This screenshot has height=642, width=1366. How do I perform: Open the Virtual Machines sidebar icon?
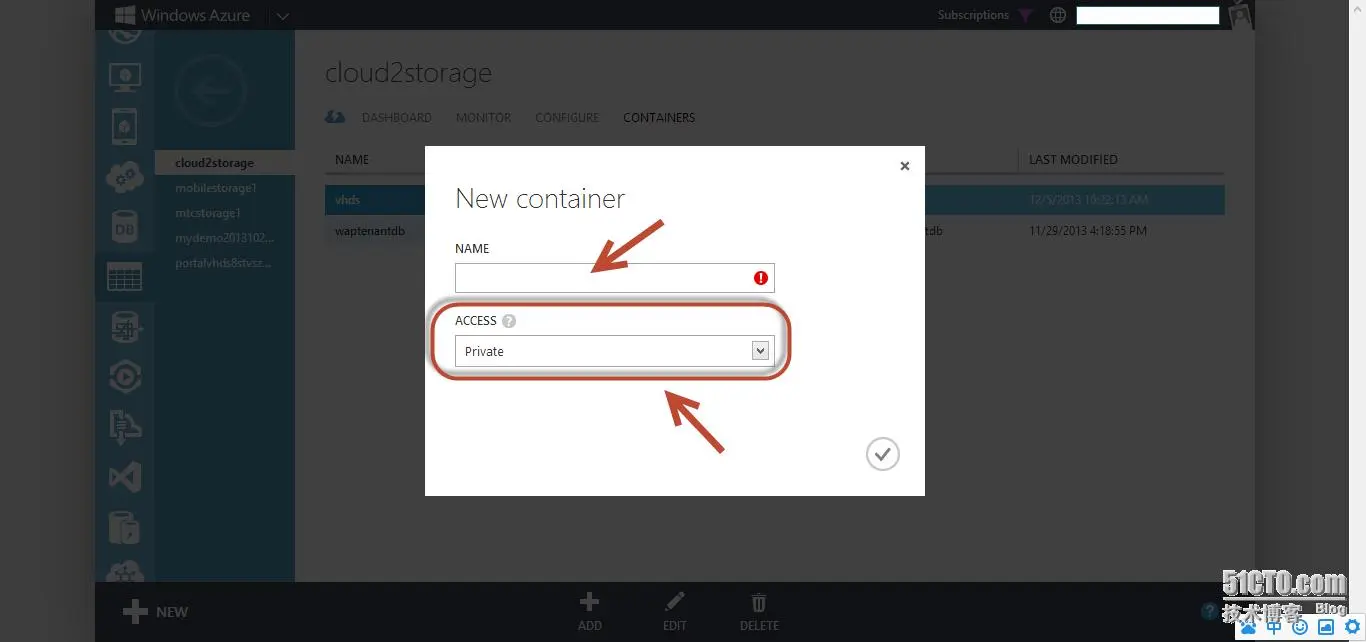tap(125, 76)
